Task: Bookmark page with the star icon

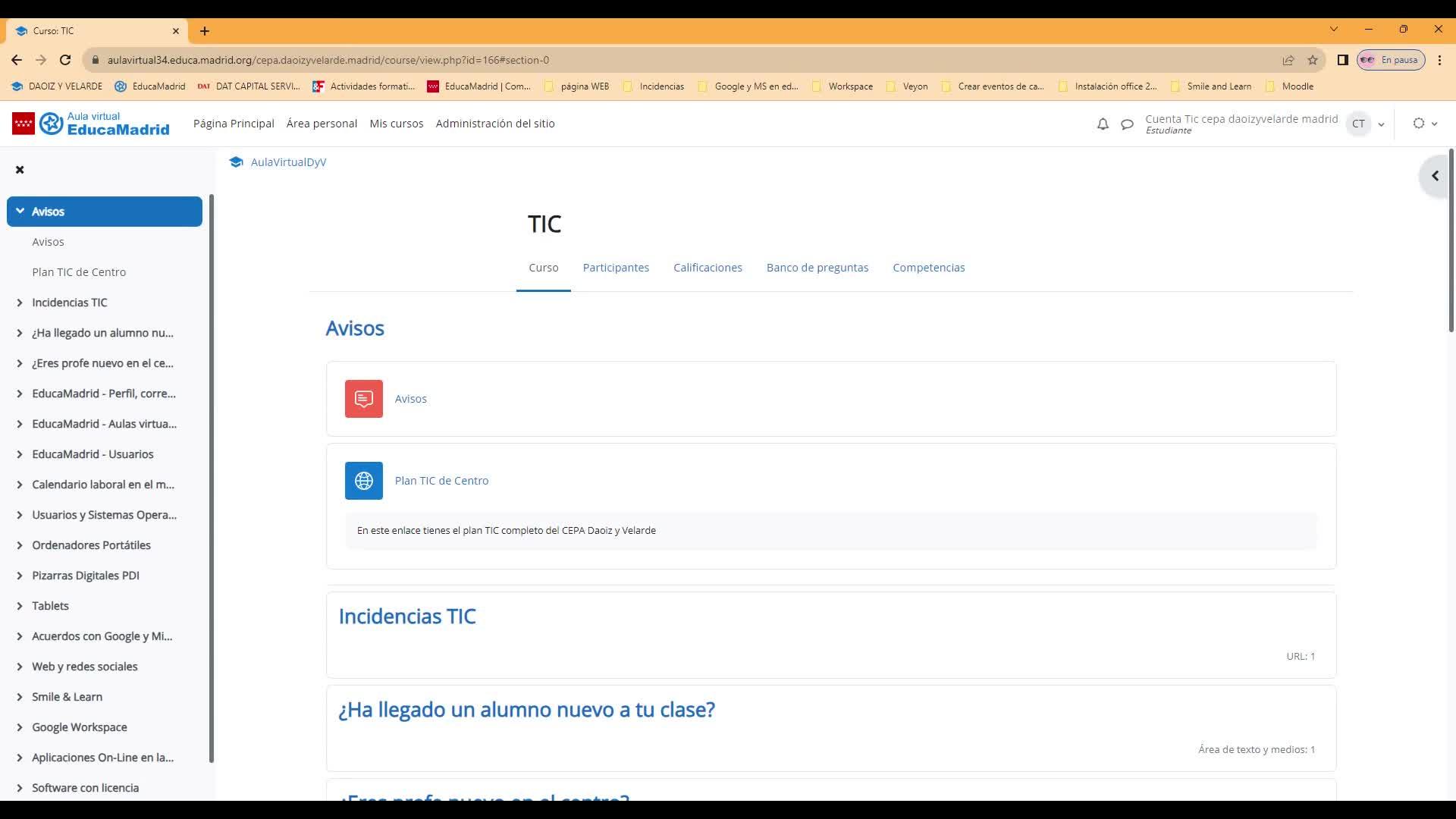Action: point(1313,60)
